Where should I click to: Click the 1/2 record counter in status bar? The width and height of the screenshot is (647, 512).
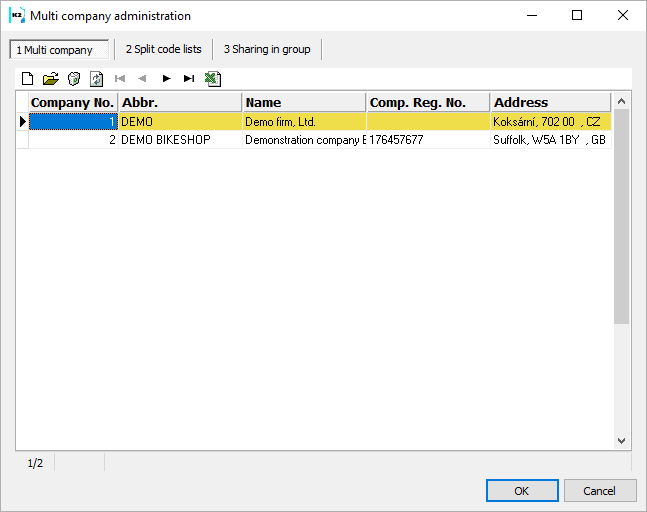coord(35,463)
